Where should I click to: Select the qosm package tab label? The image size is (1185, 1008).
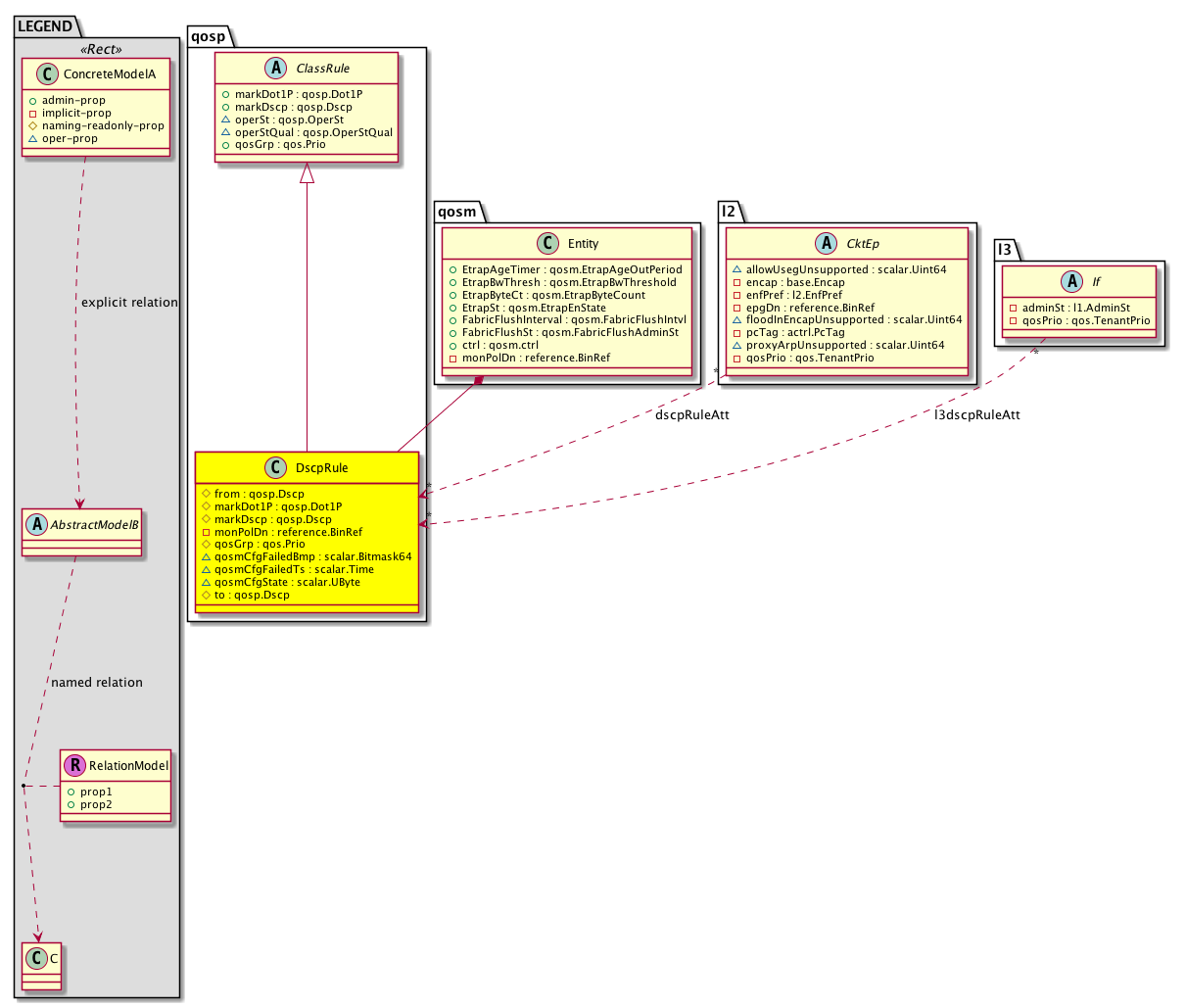click(456, 211)
